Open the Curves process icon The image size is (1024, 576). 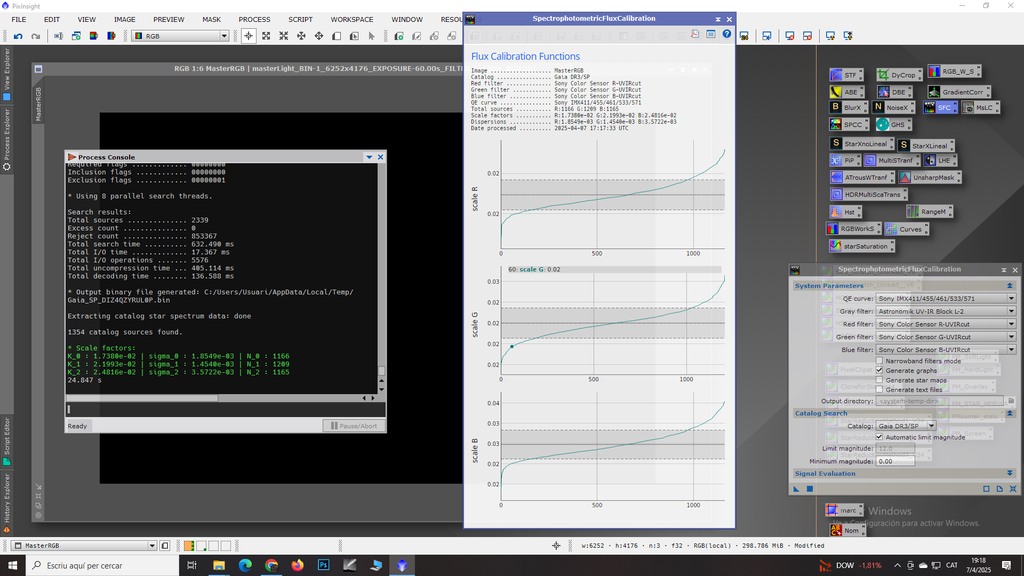pos(906,229)
